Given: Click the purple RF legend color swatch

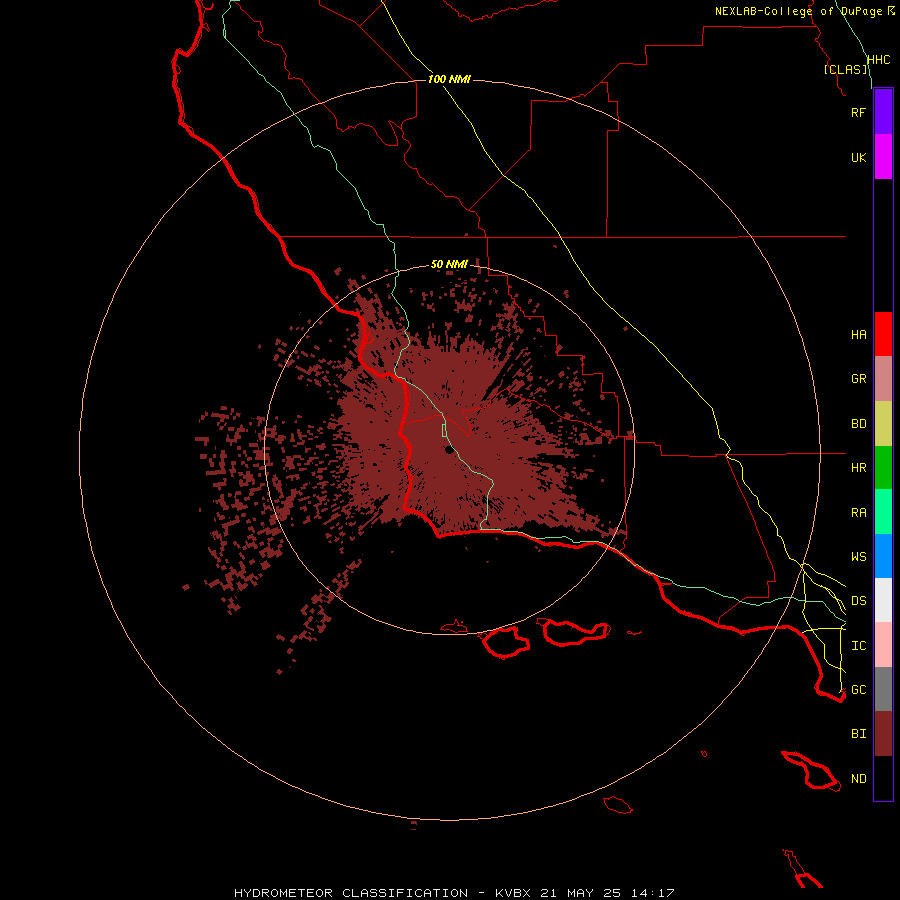Looking at the screenshot, I should tap(883, 112).
